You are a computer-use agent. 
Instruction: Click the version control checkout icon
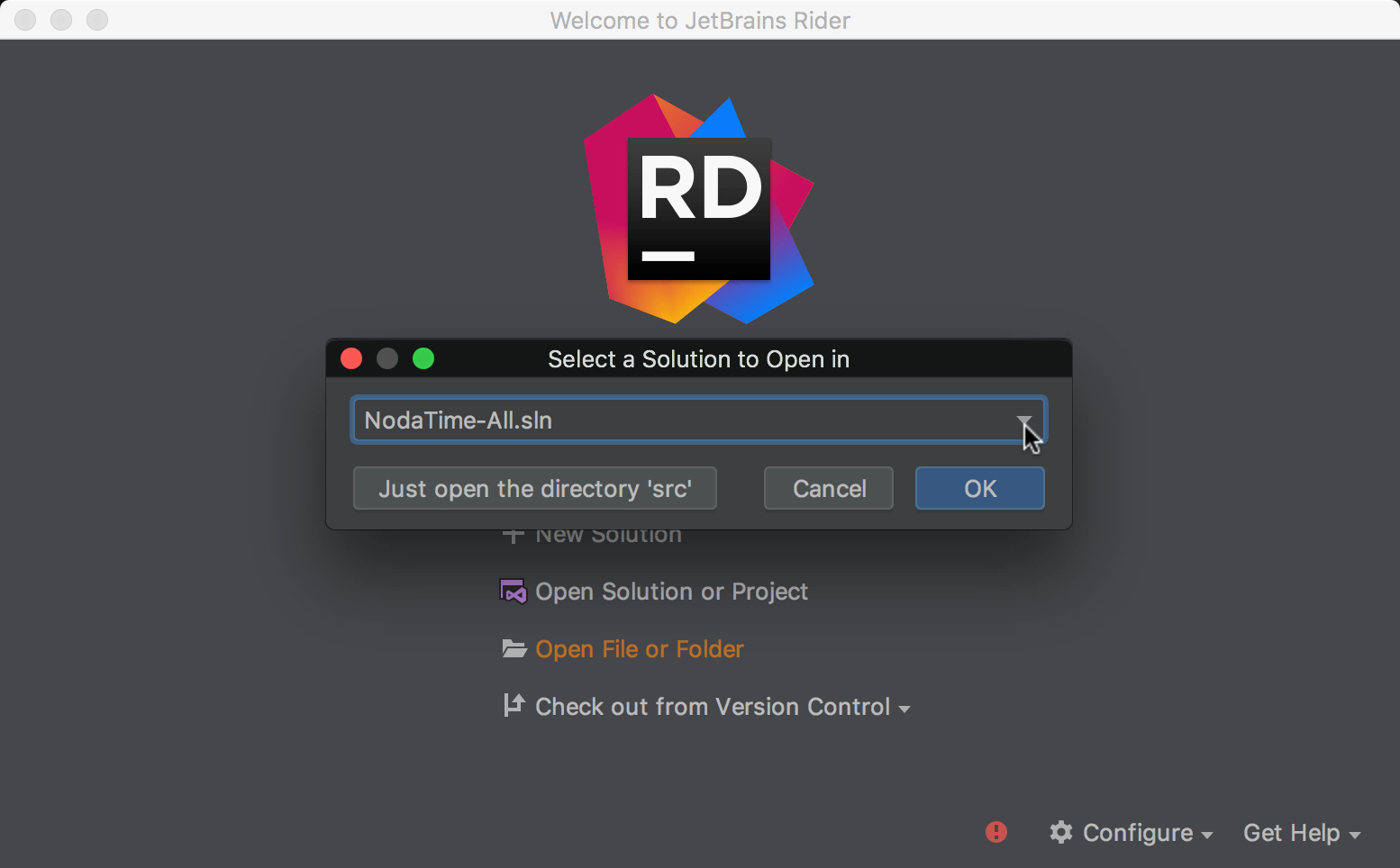click(x=514, y=705)
